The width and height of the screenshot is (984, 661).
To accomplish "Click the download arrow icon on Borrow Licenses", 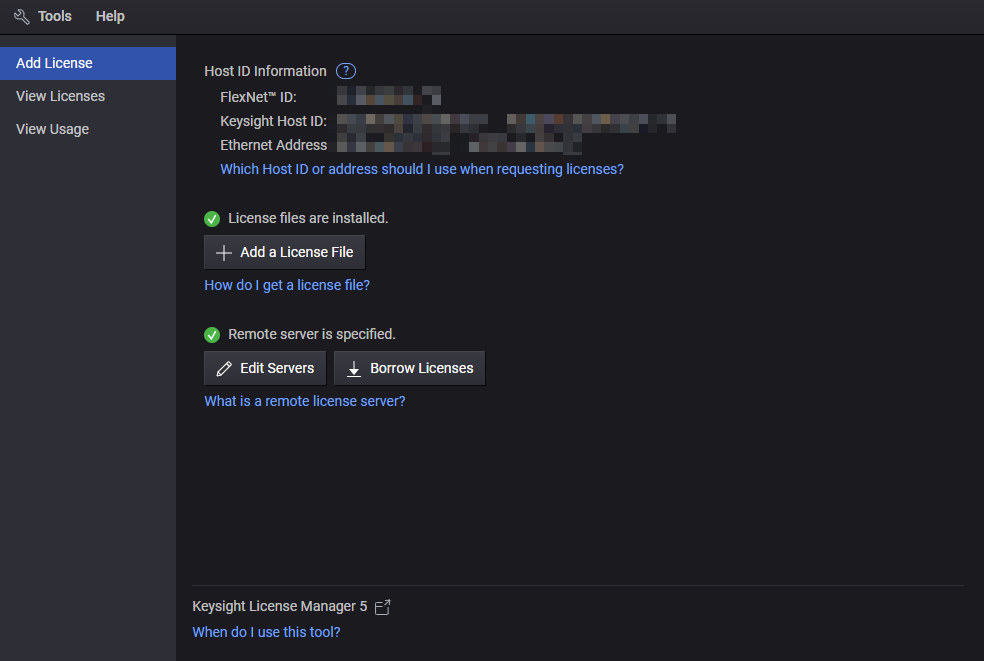I will point(354,369).
